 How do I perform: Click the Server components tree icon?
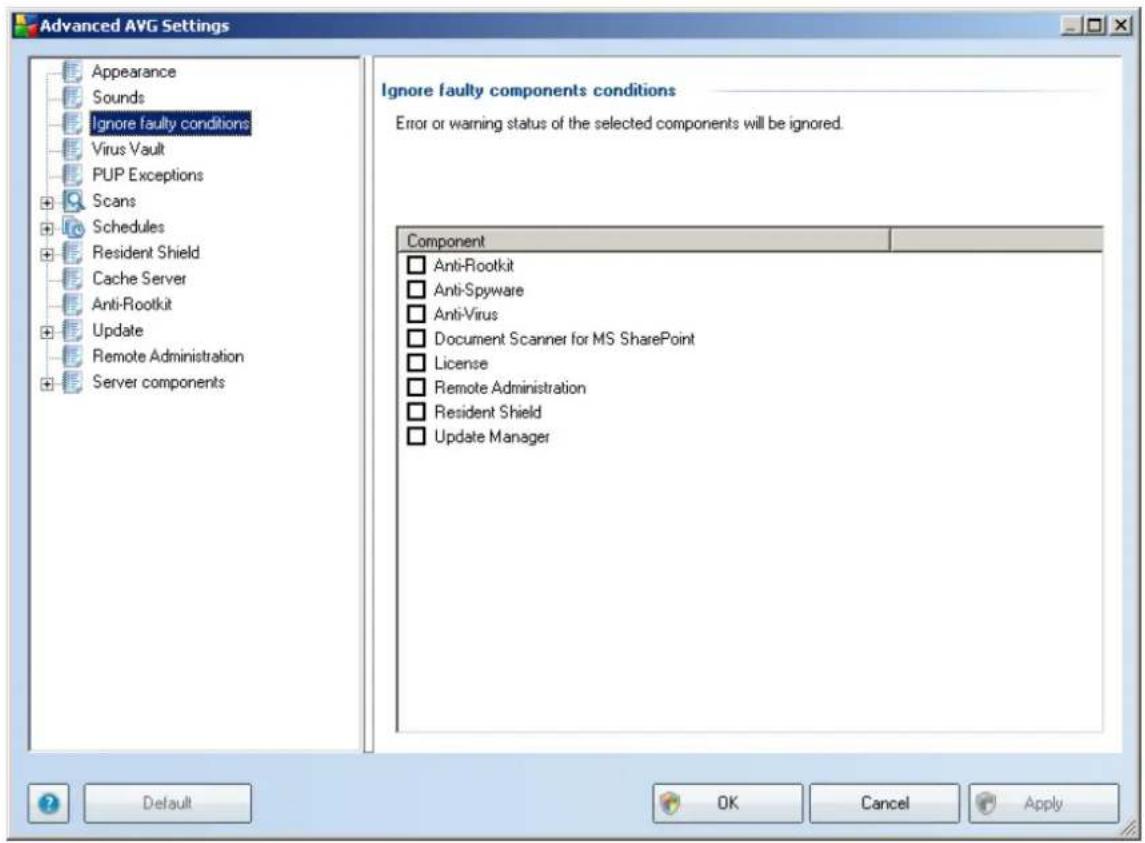72,382
